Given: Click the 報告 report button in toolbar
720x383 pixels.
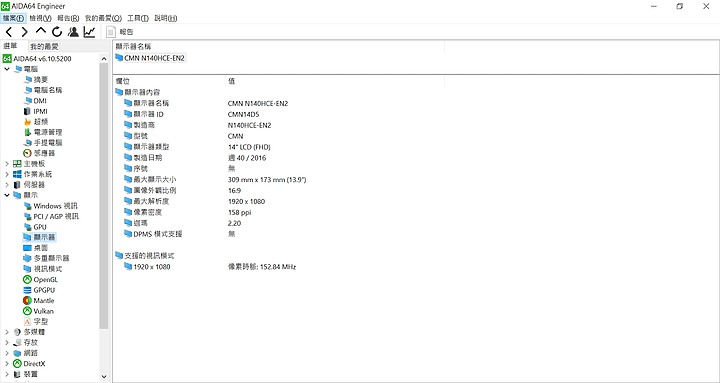Looking at the screenshot, I should (120, 32).
